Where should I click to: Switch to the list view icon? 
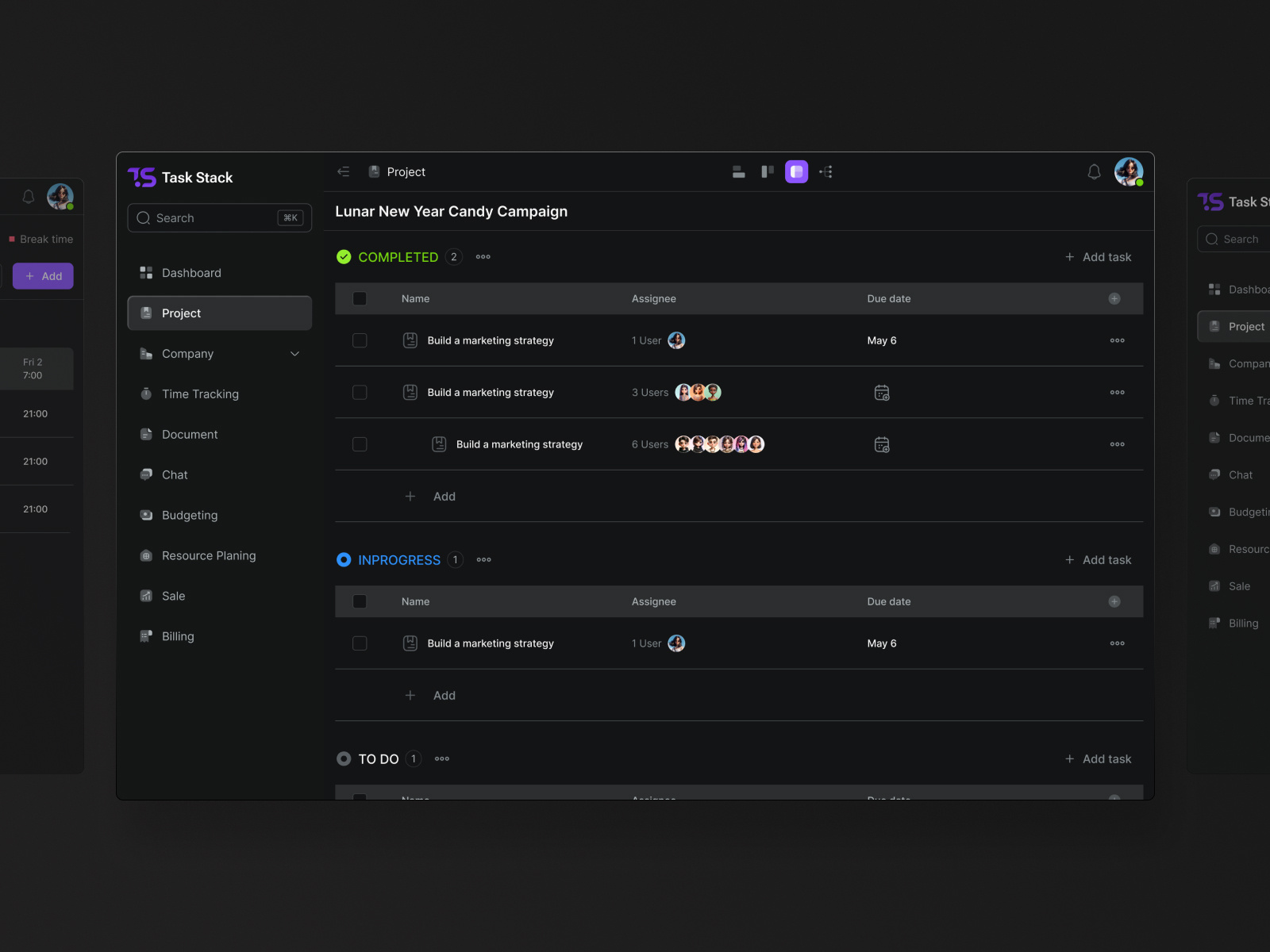738,171
